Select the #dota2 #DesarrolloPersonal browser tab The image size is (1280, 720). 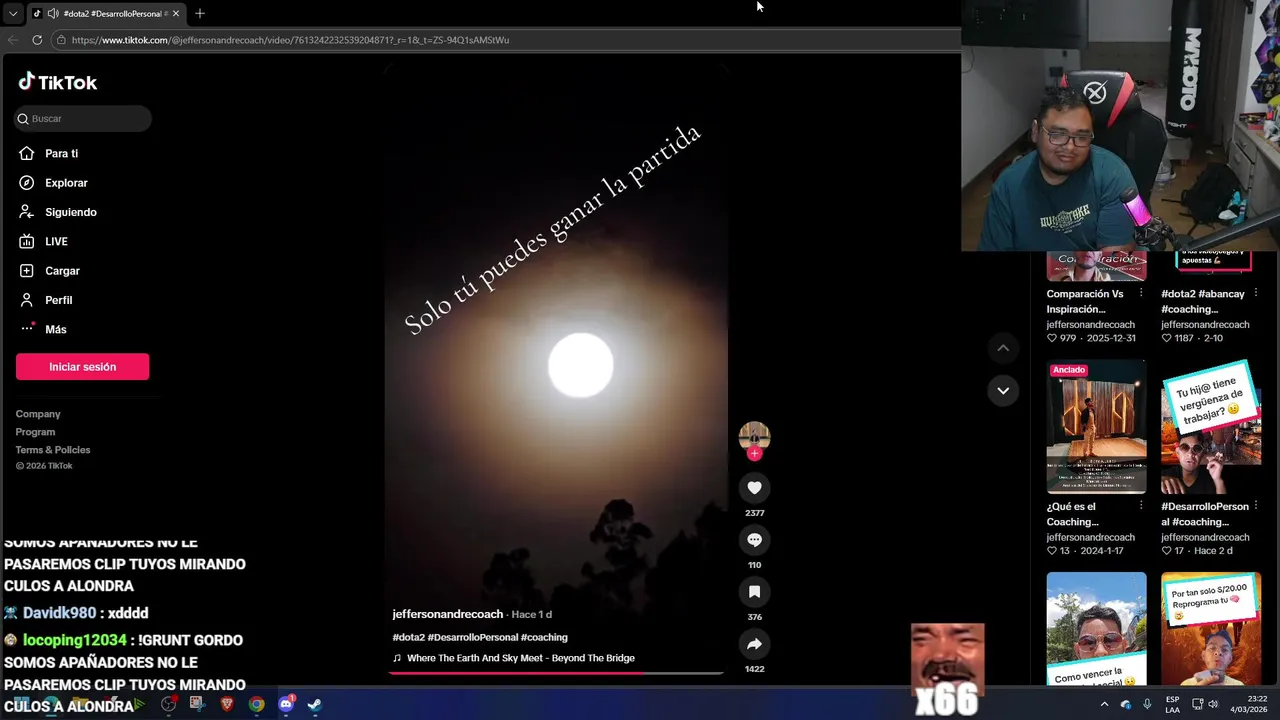tap(106, 13)
